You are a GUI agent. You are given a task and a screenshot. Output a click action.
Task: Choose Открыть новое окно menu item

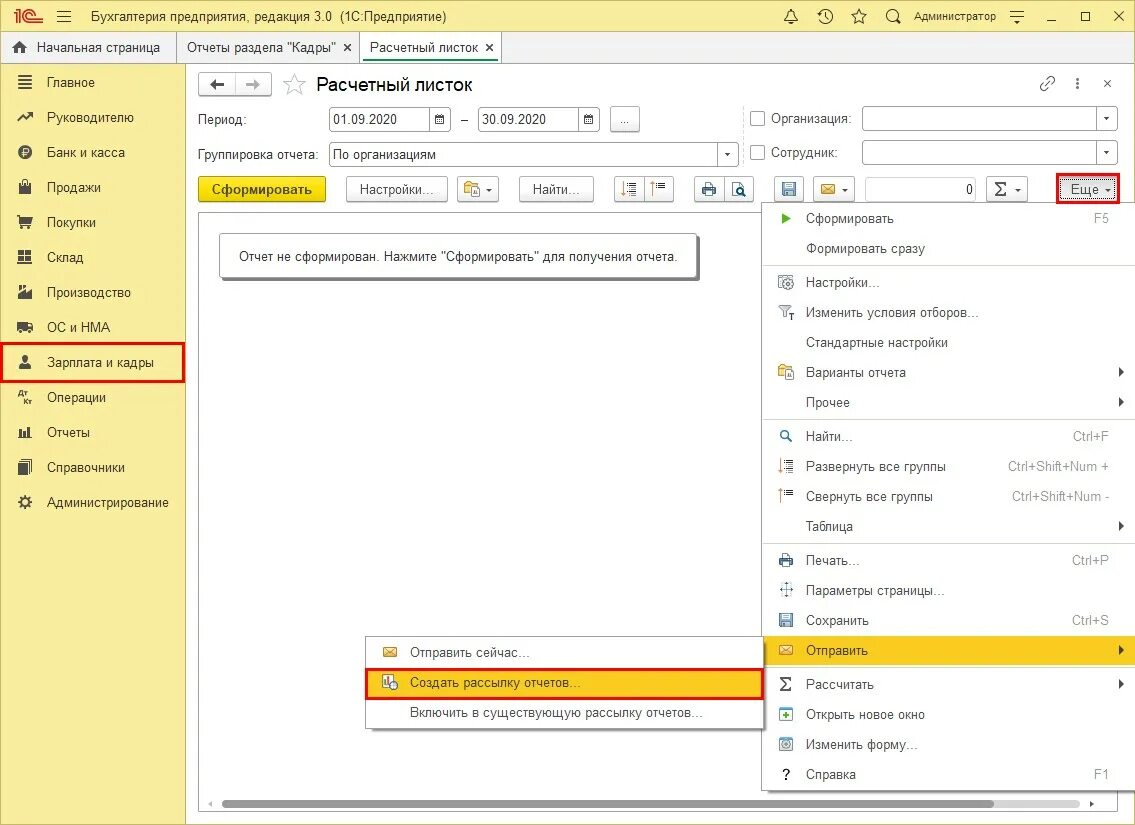click(948, 714)
